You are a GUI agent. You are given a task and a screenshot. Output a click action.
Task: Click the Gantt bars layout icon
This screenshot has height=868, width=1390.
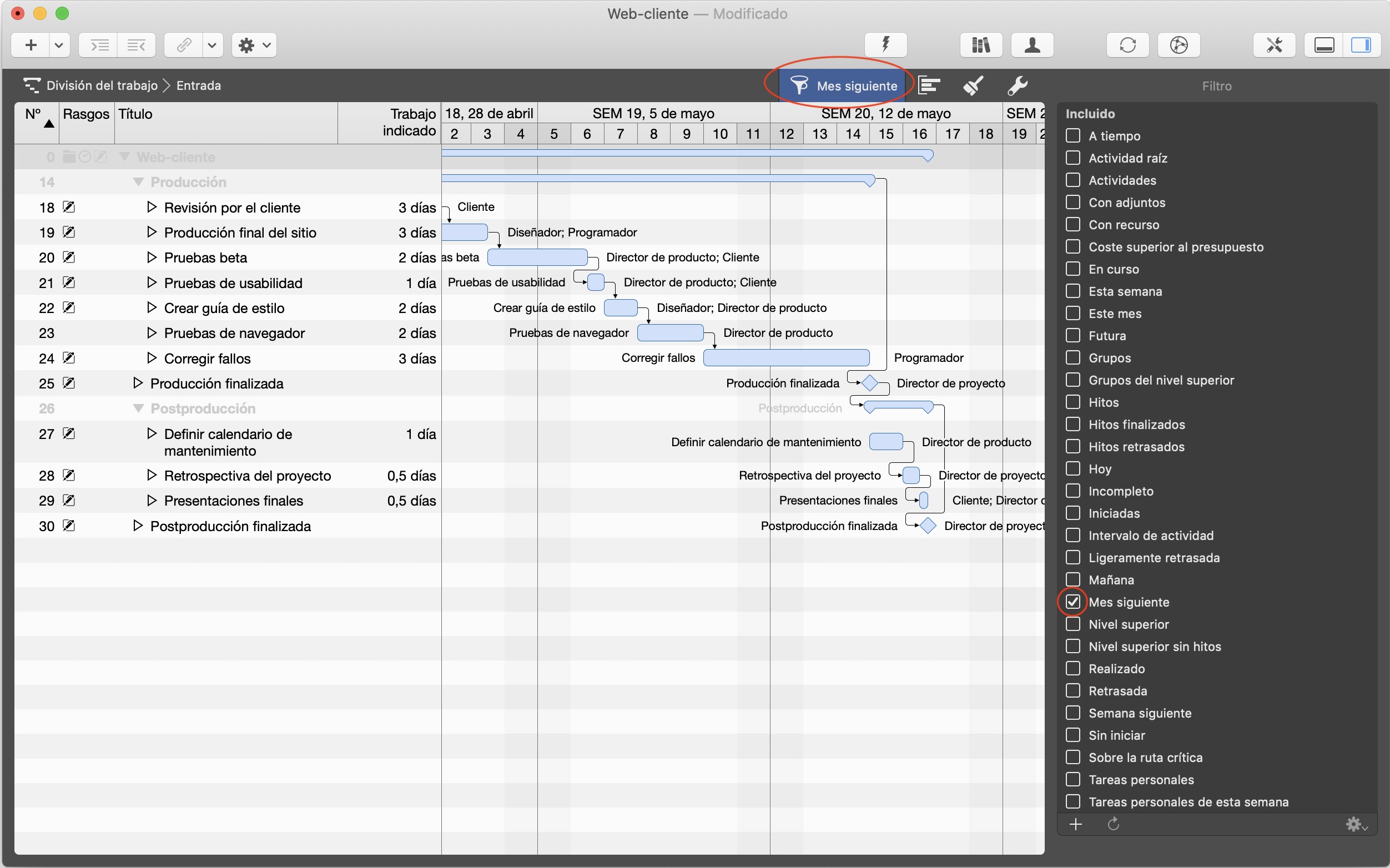[929, 85]
